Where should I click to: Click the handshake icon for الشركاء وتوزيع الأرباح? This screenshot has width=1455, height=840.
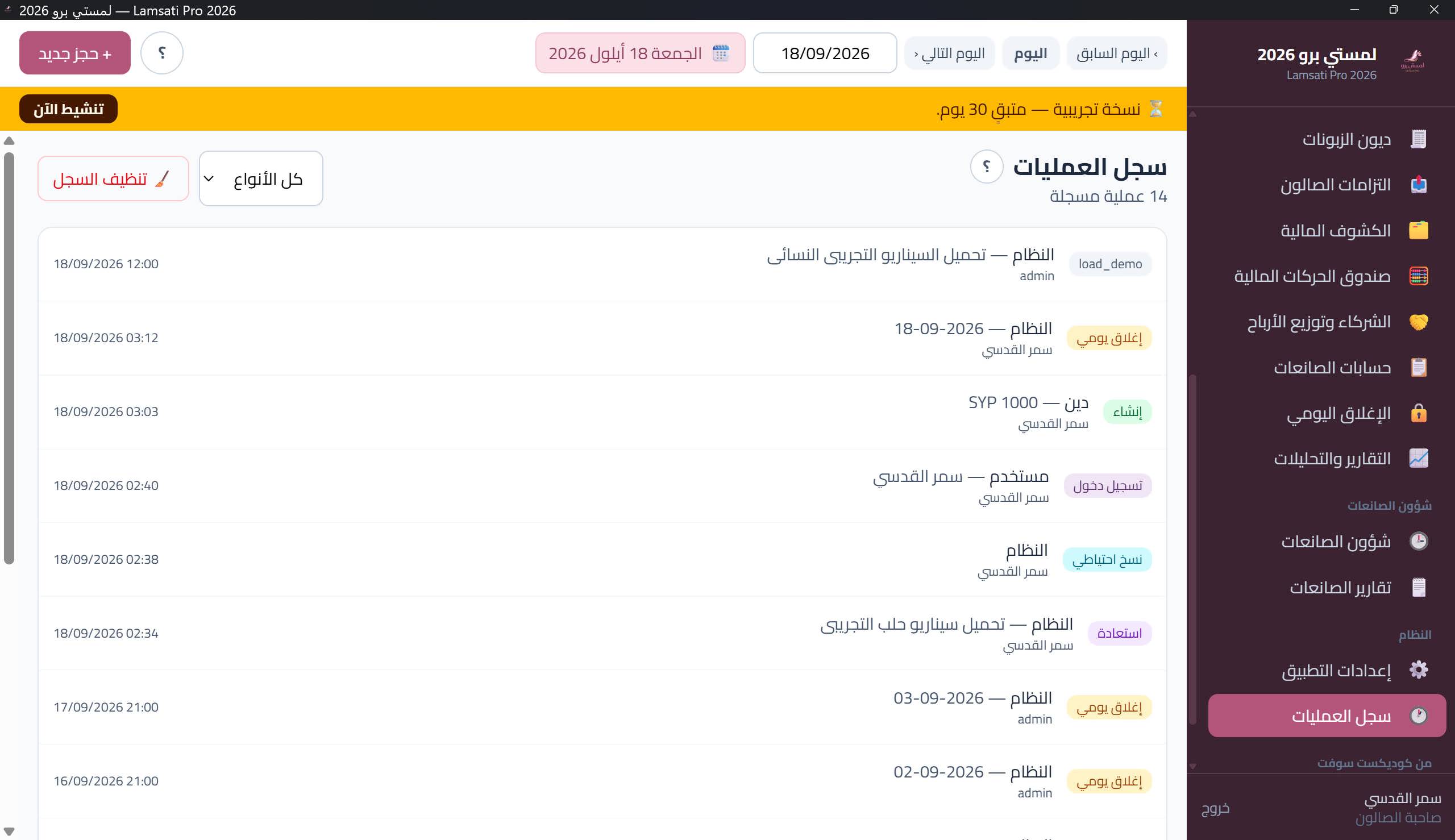1419,322
